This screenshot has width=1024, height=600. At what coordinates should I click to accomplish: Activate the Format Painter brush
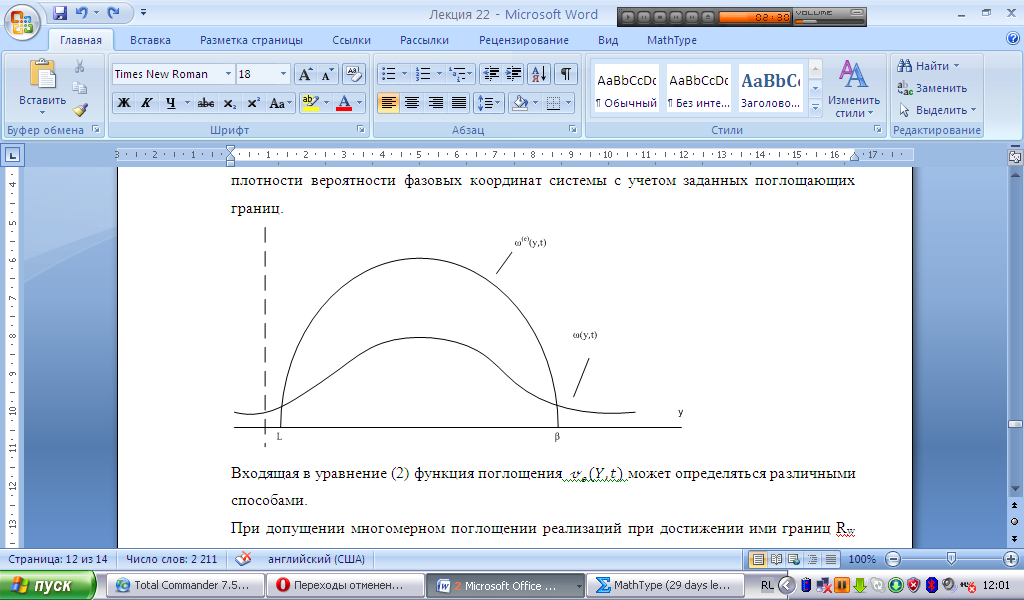[80, 110]
